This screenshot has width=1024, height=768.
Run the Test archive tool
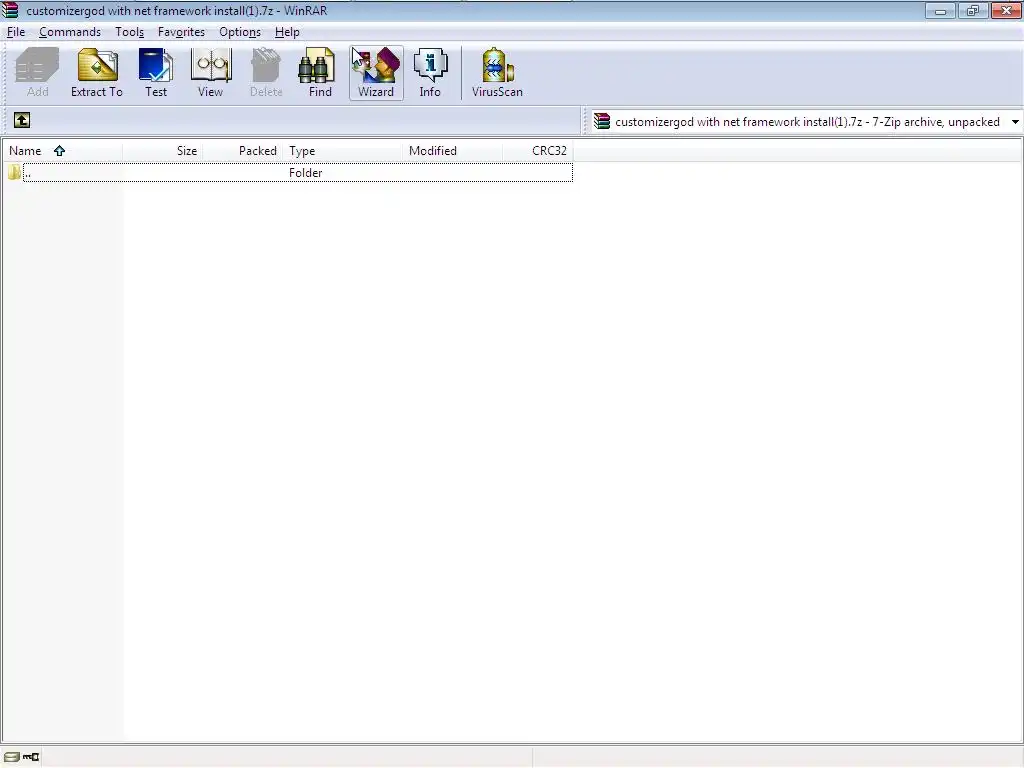[x=155, y=72]
